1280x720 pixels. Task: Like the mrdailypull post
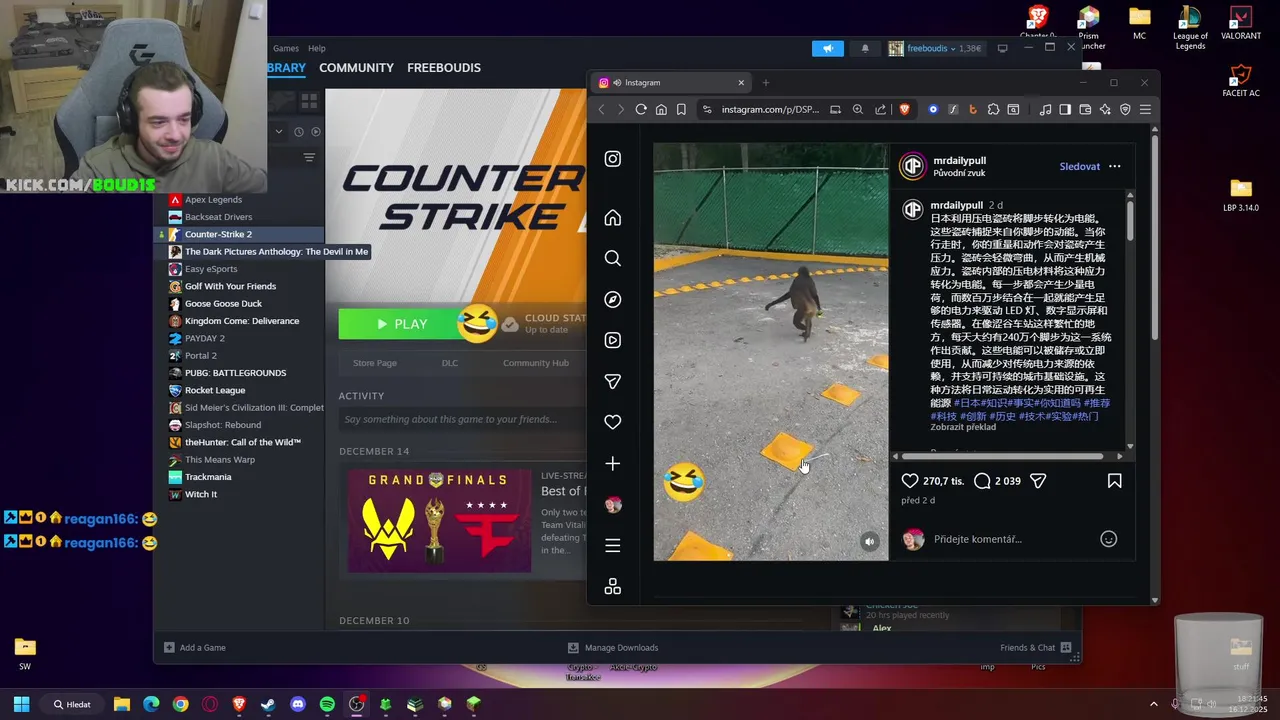click(910, 481)
